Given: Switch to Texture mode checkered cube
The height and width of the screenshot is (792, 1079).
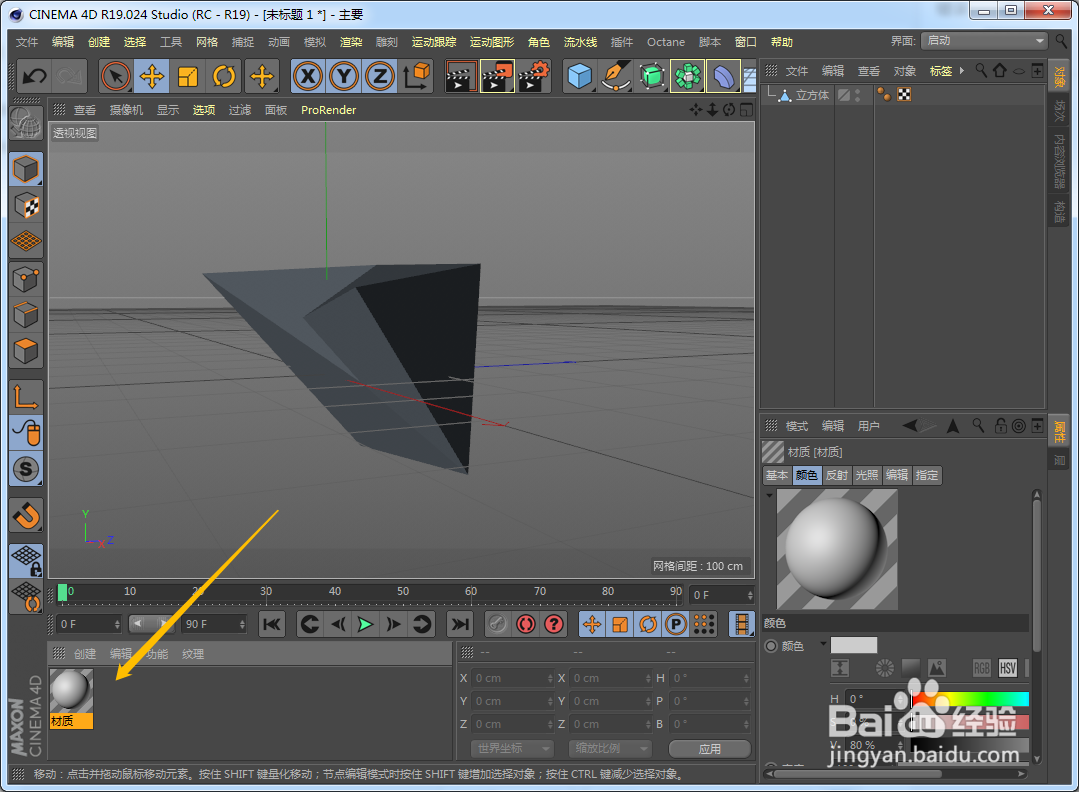Looking at the screenshot, I should click(x=26, y=205).
